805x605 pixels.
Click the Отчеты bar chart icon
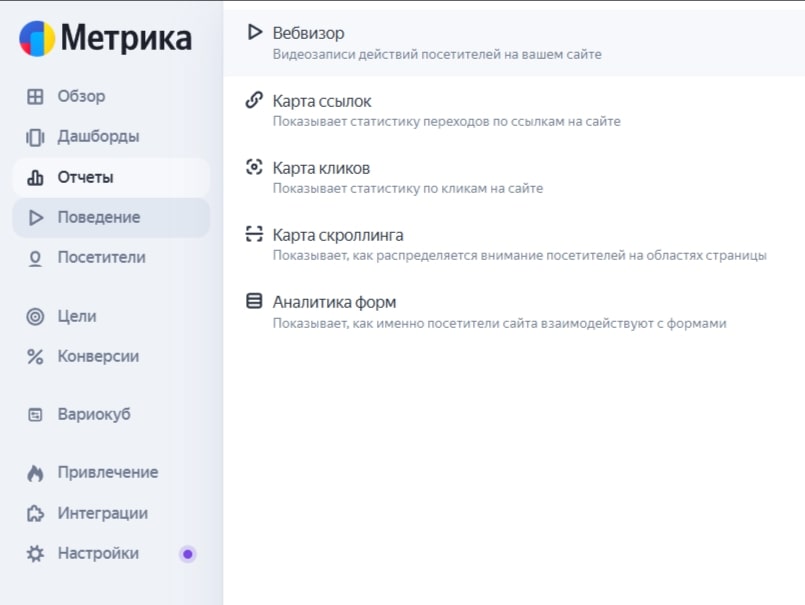click(35, 178)
